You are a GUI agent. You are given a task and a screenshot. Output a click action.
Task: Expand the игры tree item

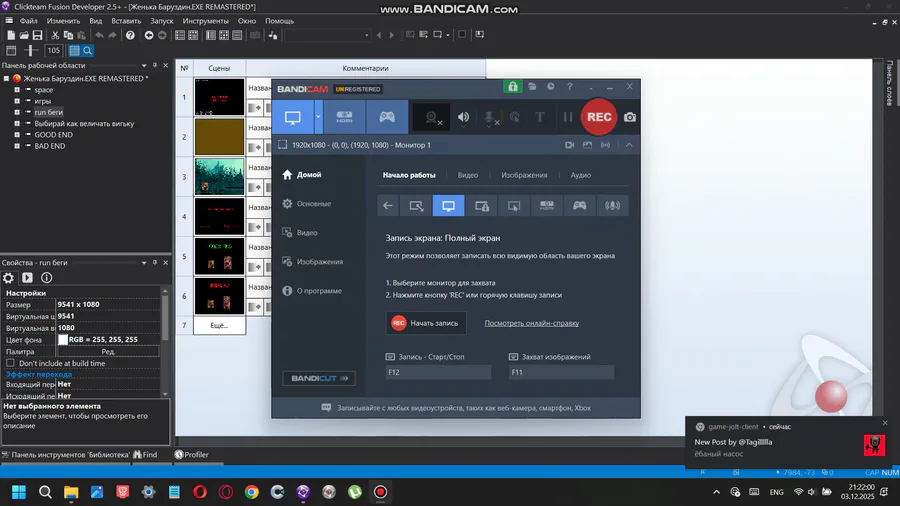[17, 101]
